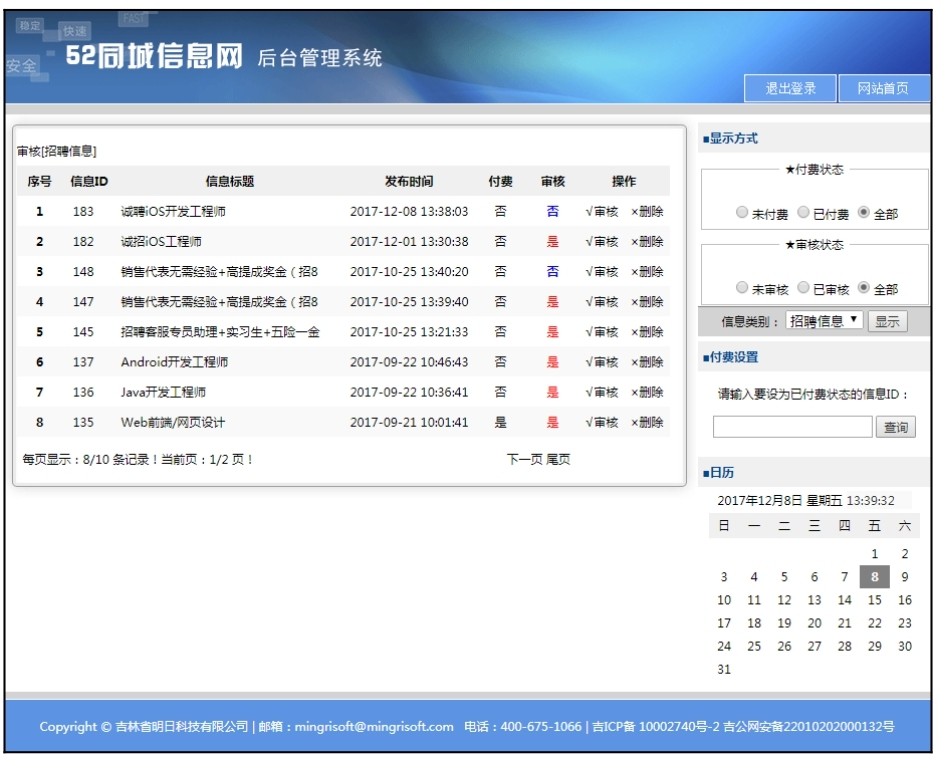947x768 pixels.
Task: Focus the 信息ID payment input field
Action: (792, 427)
